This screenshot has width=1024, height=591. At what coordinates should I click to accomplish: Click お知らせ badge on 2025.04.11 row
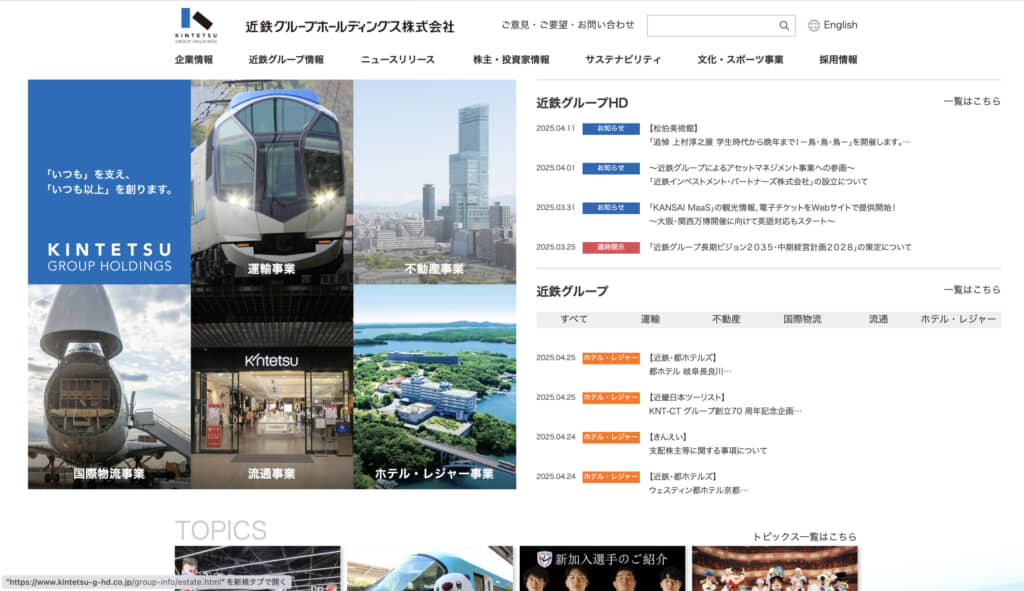[611, 129]
